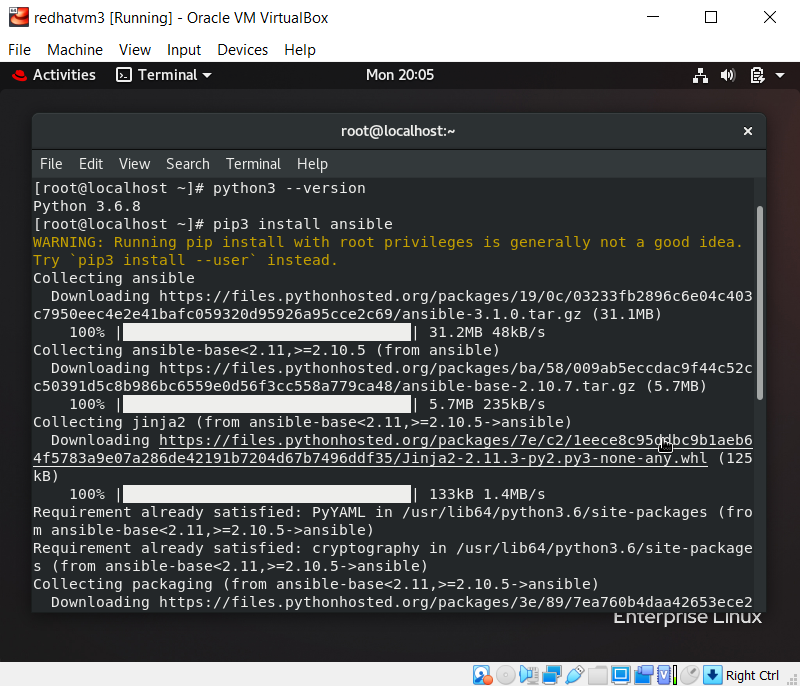
Task: Click the audio settings icon in VirtualBox status bar
Action: pyautogui.click(x=529, y=675)
